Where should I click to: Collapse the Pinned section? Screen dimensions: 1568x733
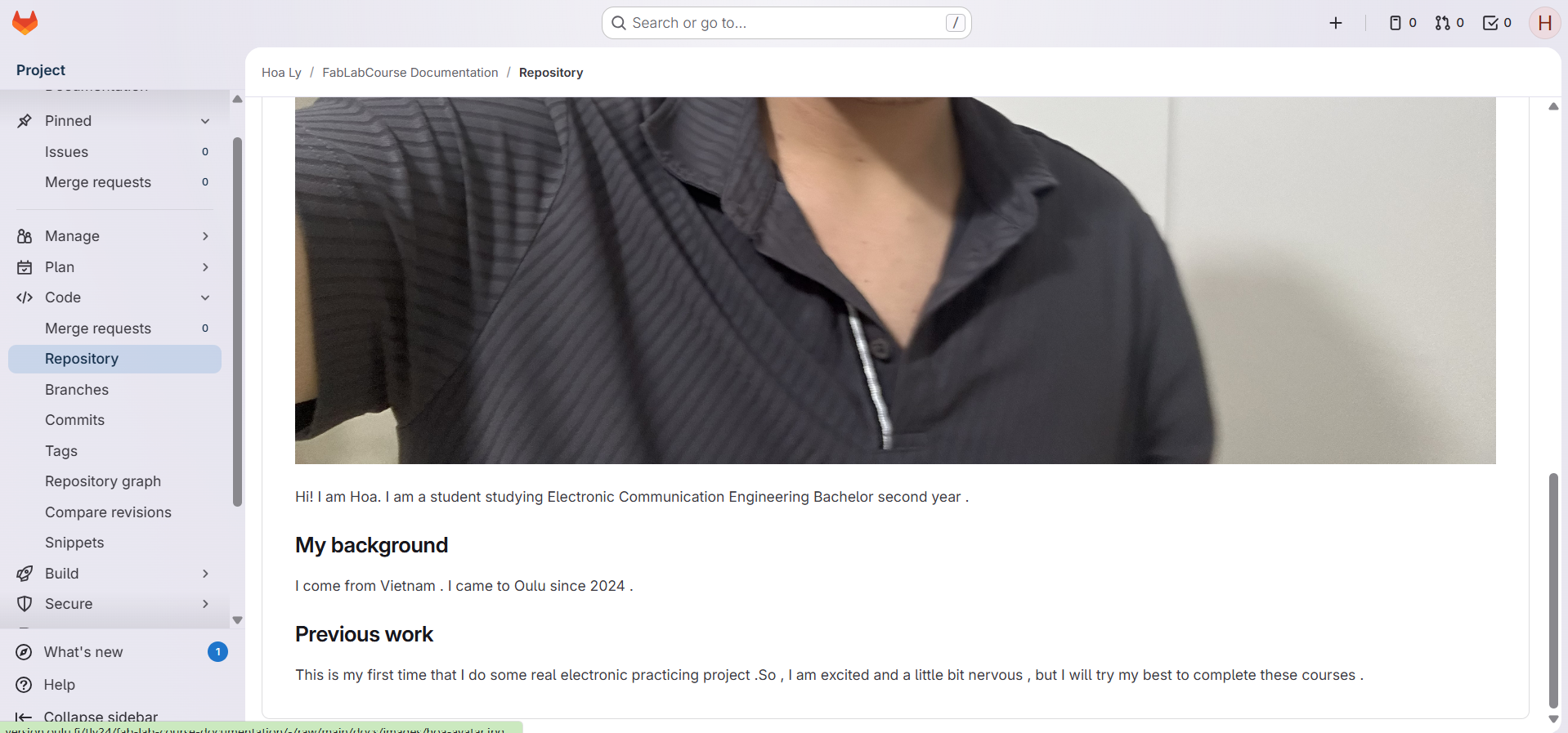pyautogui.click(x=205, y=121)
